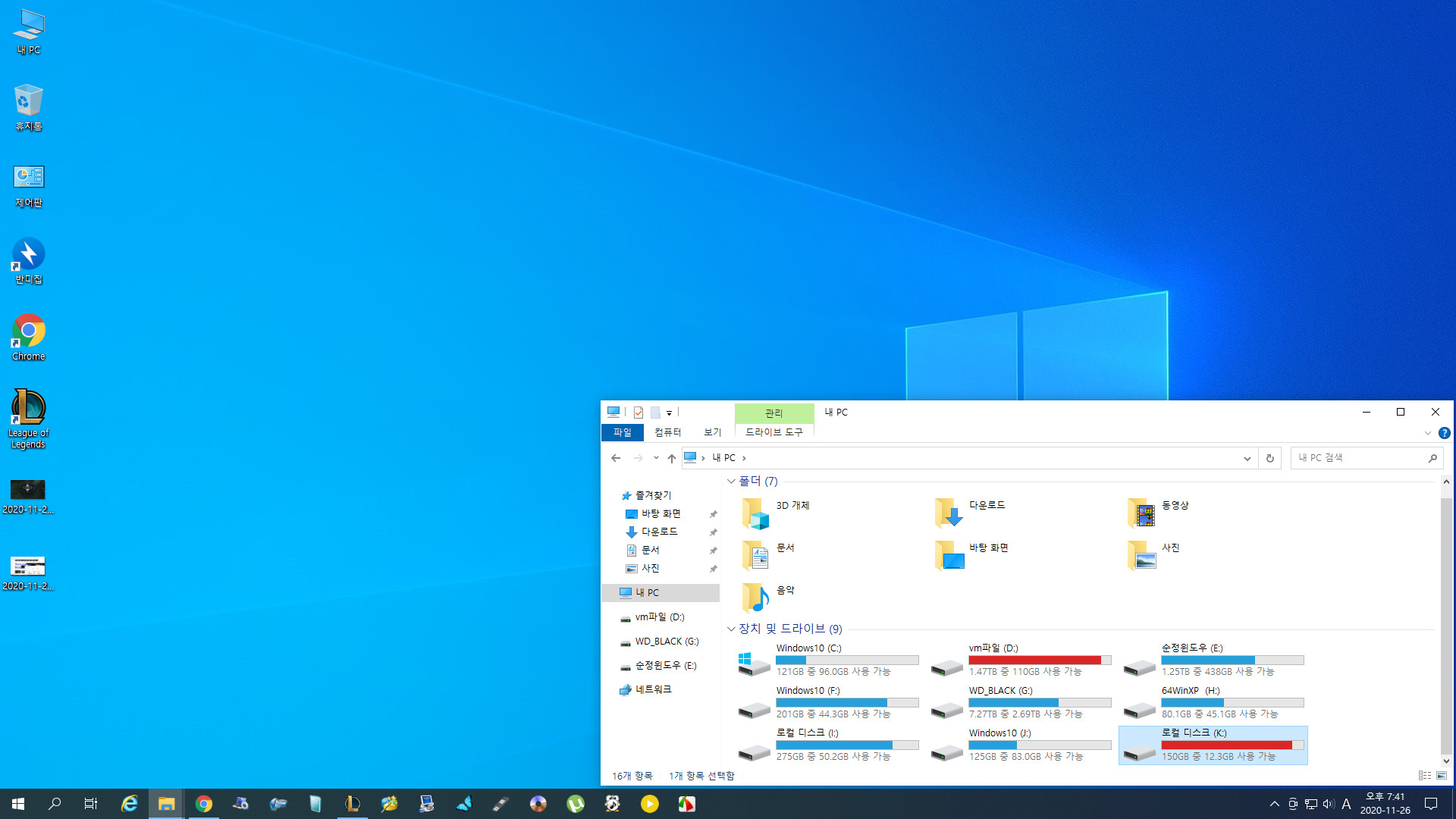Open the Windows Start menu
The height and width of the screenshot is (819, 1456).
point(18,804)
